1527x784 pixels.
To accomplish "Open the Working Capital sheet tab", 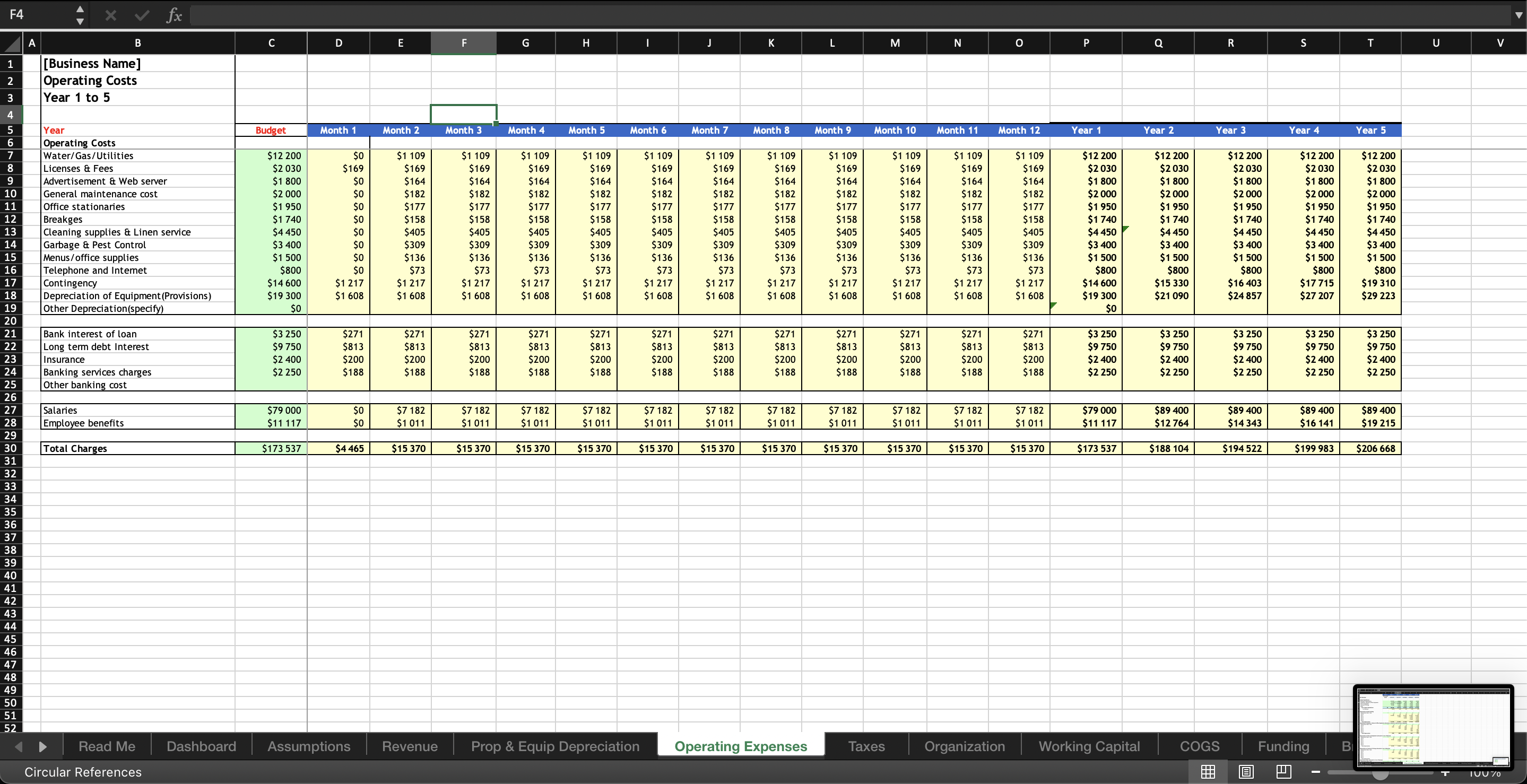I will click(x=1089, y=746).
